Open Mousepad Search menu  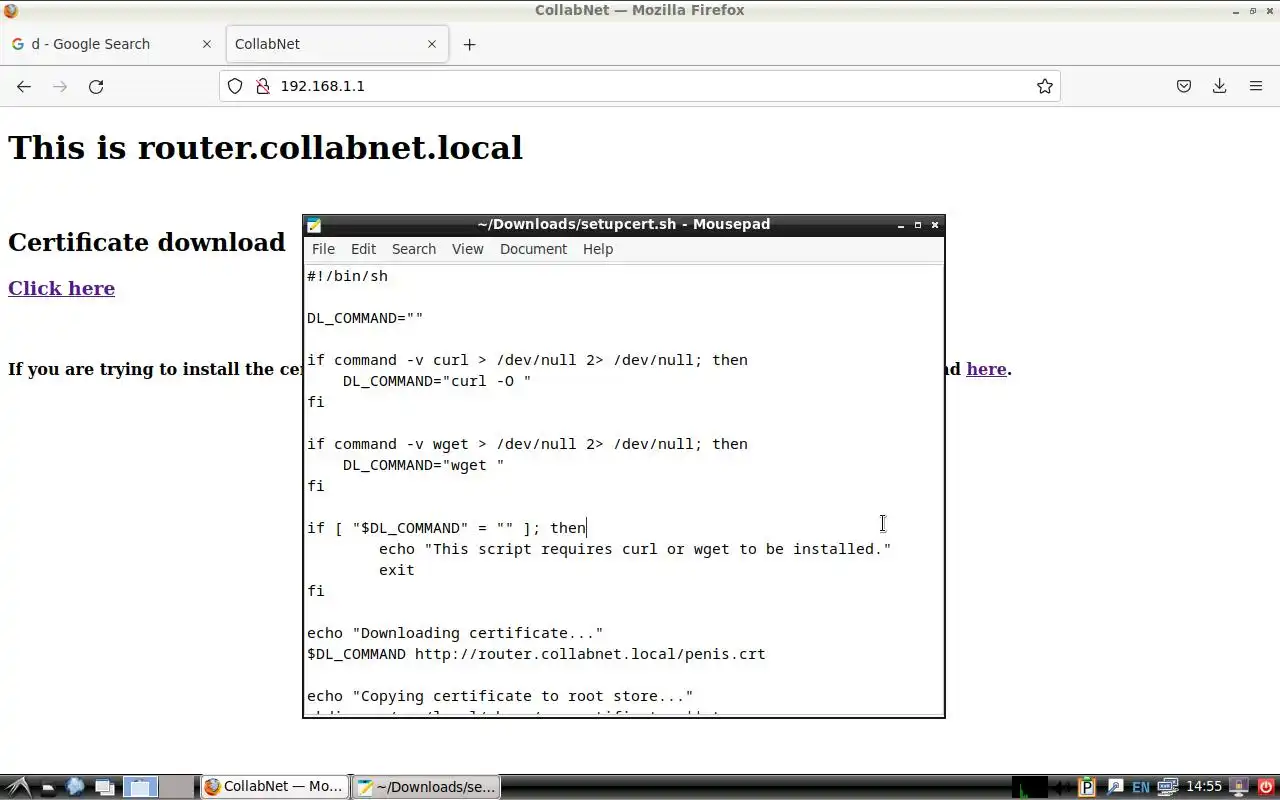click(414, 249)
